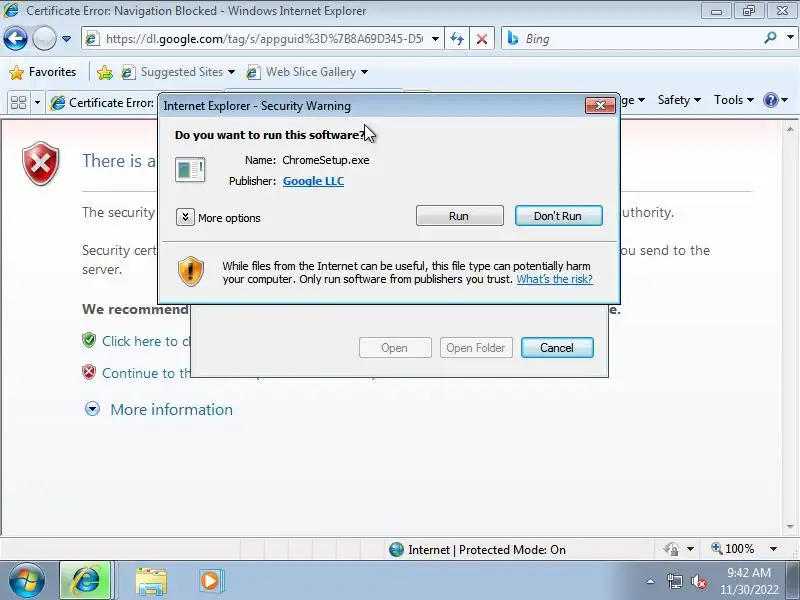Click the page scrollbar up arrow
Screen dimensions: 800x600
790,130
